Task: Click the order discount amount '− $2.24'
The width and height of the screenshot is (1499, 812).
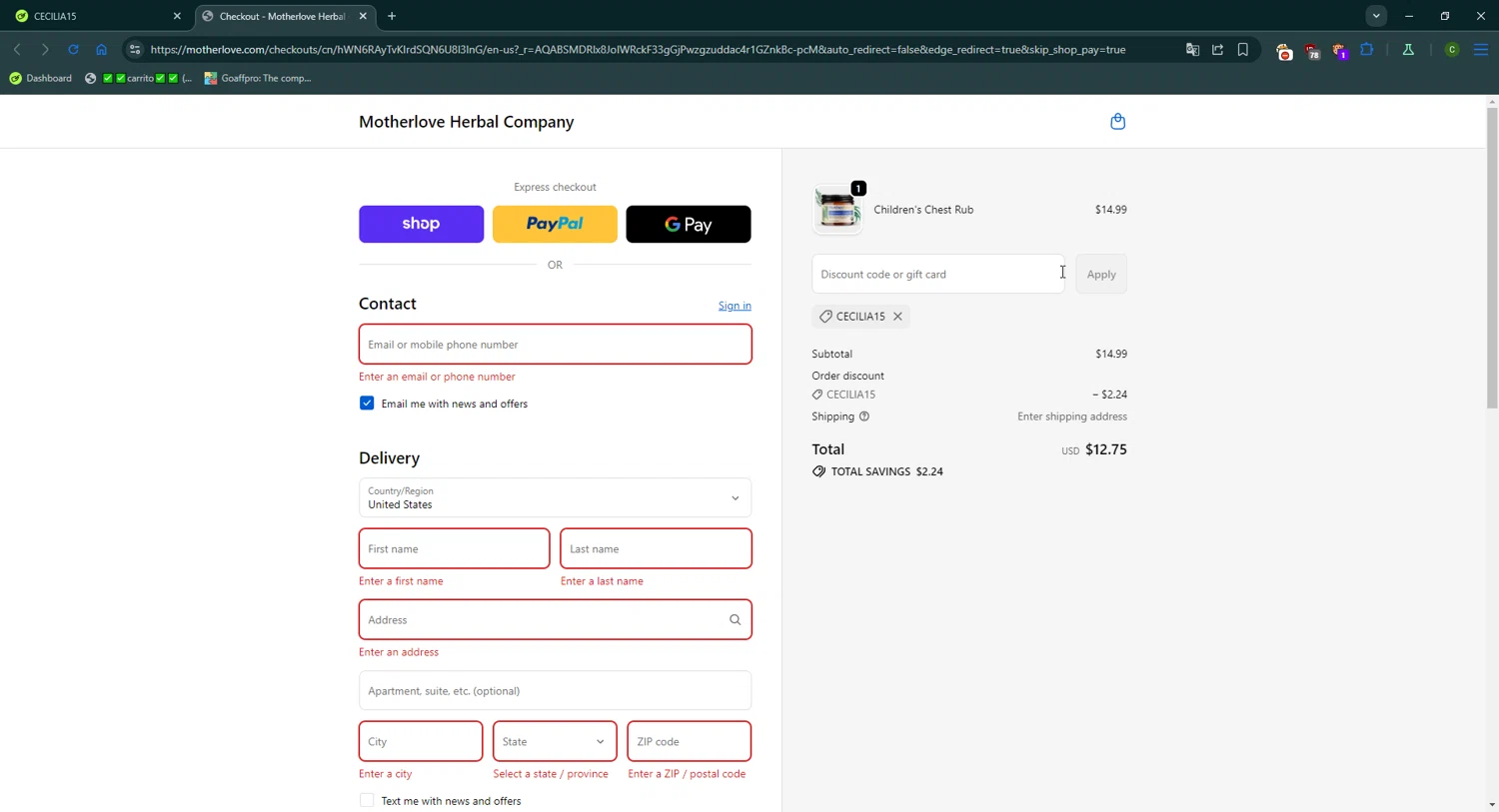Action: pos(1109,395)
